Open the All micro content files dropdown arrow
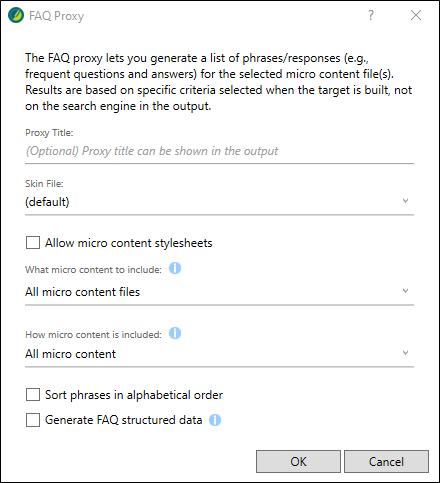Image resolution: width=440 pixels, height=483 pixels. pyautogui.click(x=405, y=291)
